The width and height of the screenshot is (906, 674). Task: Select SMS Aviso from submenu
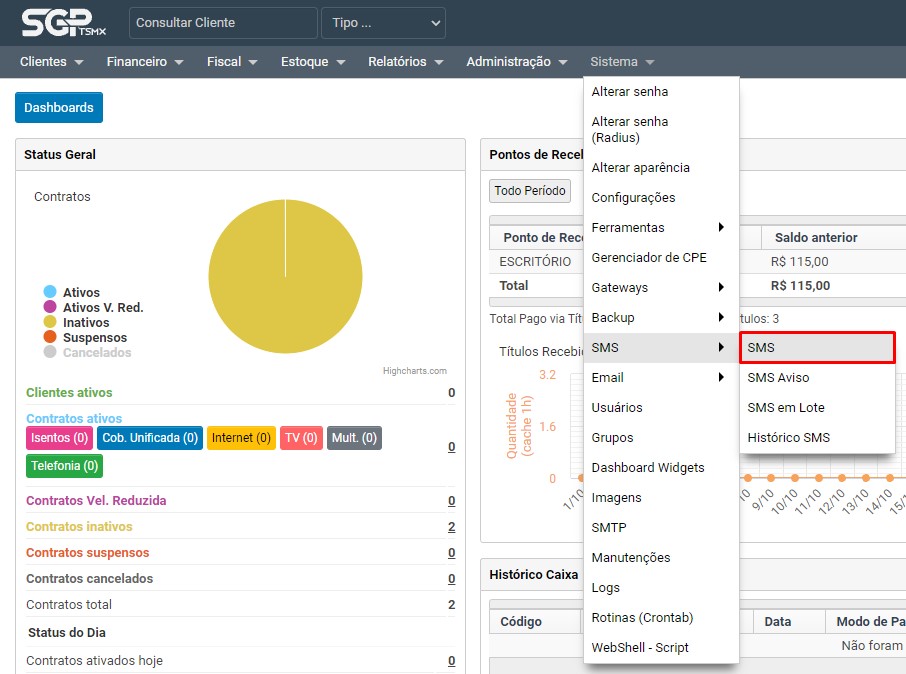(778, 378)
